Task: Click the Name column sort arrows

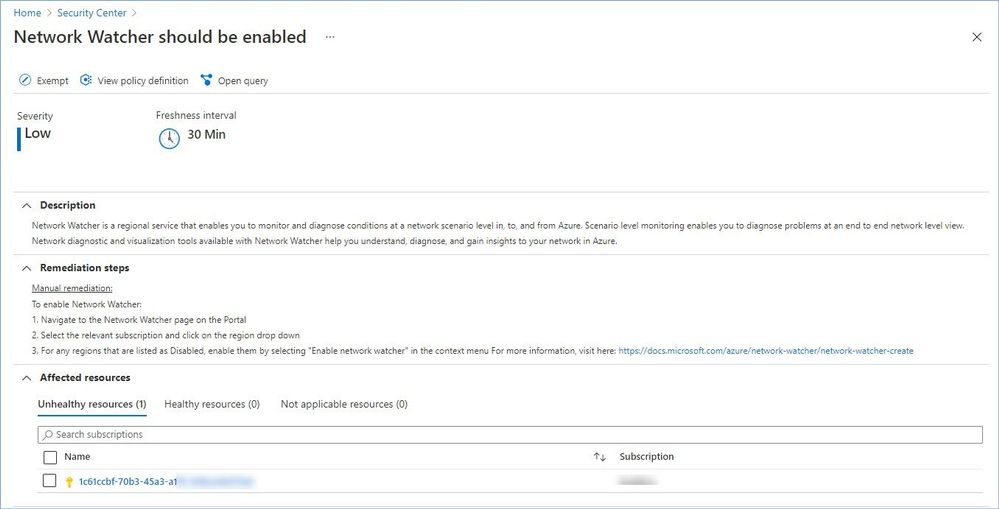Action: [x=599, y=457]
